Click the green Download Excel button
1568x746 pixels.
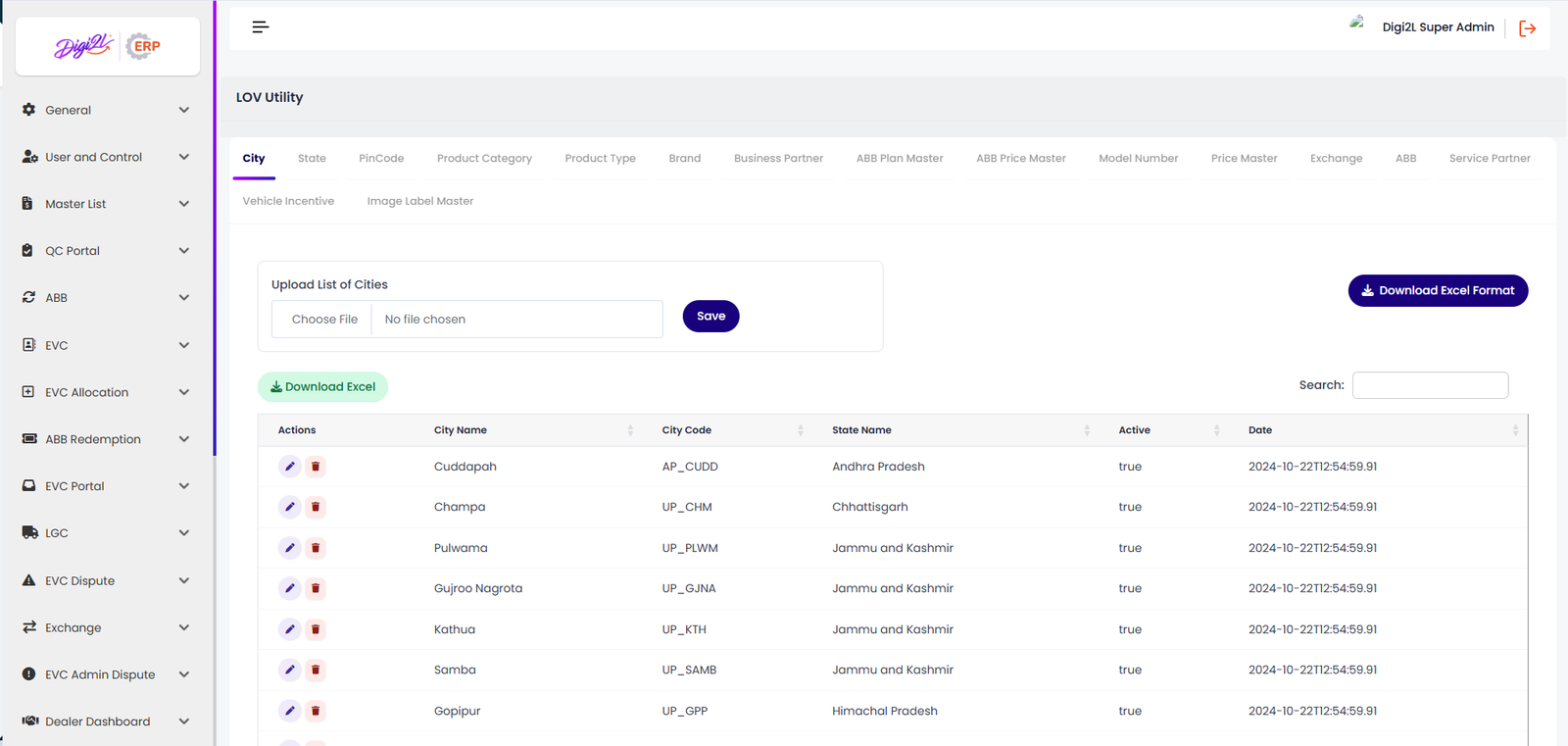coord(322,386)
